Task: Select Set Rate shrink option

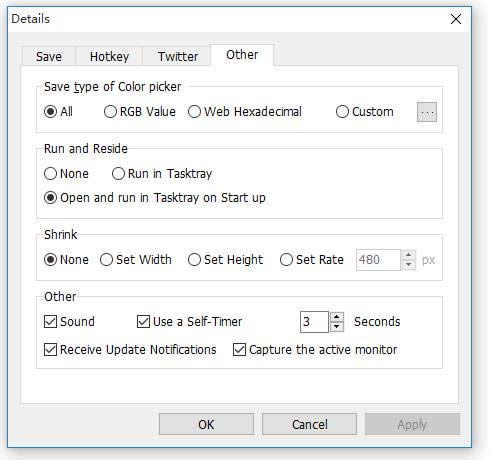Action: click(312, 260)
